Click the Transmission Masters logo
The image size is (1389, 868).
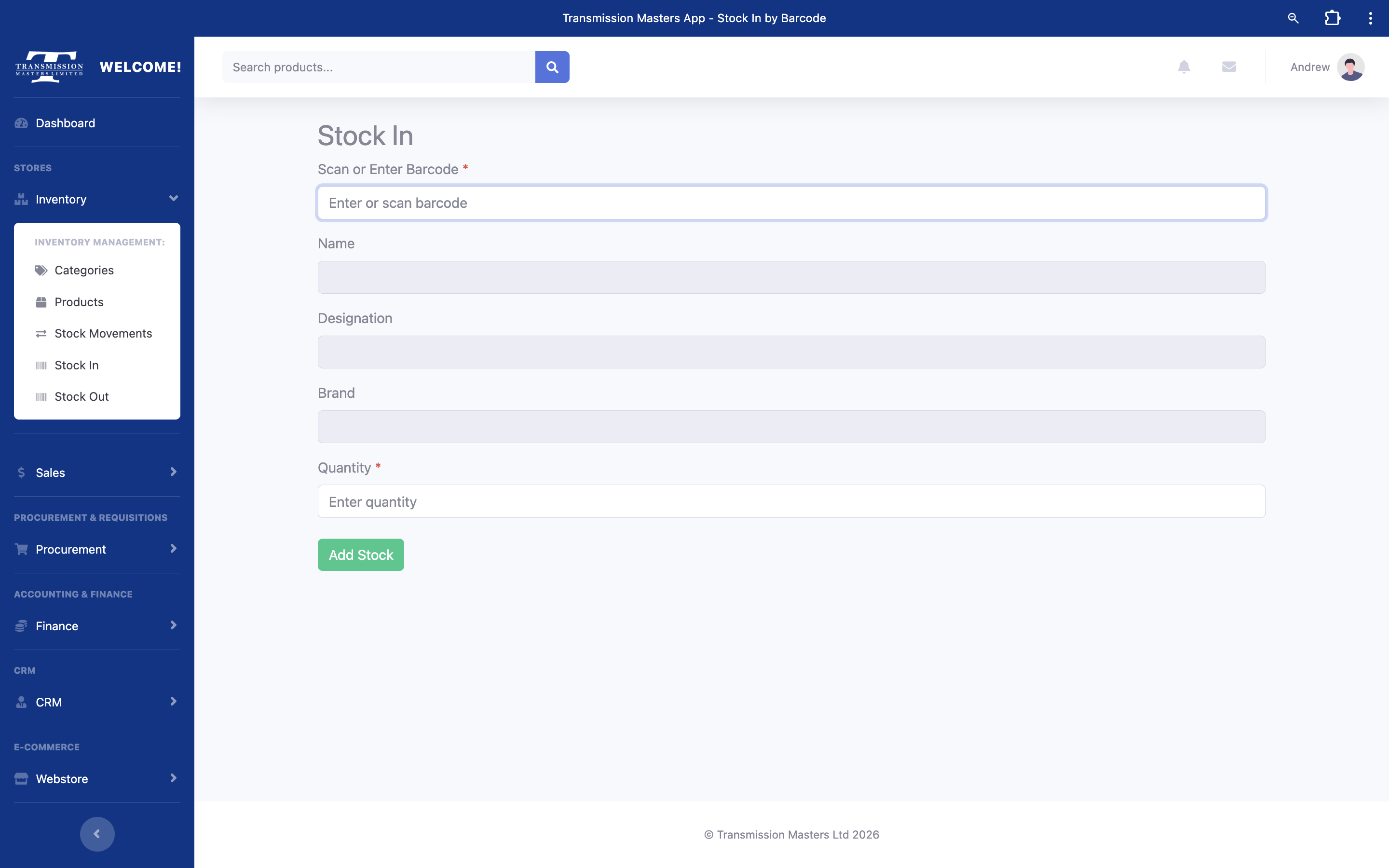coord(48,66)
